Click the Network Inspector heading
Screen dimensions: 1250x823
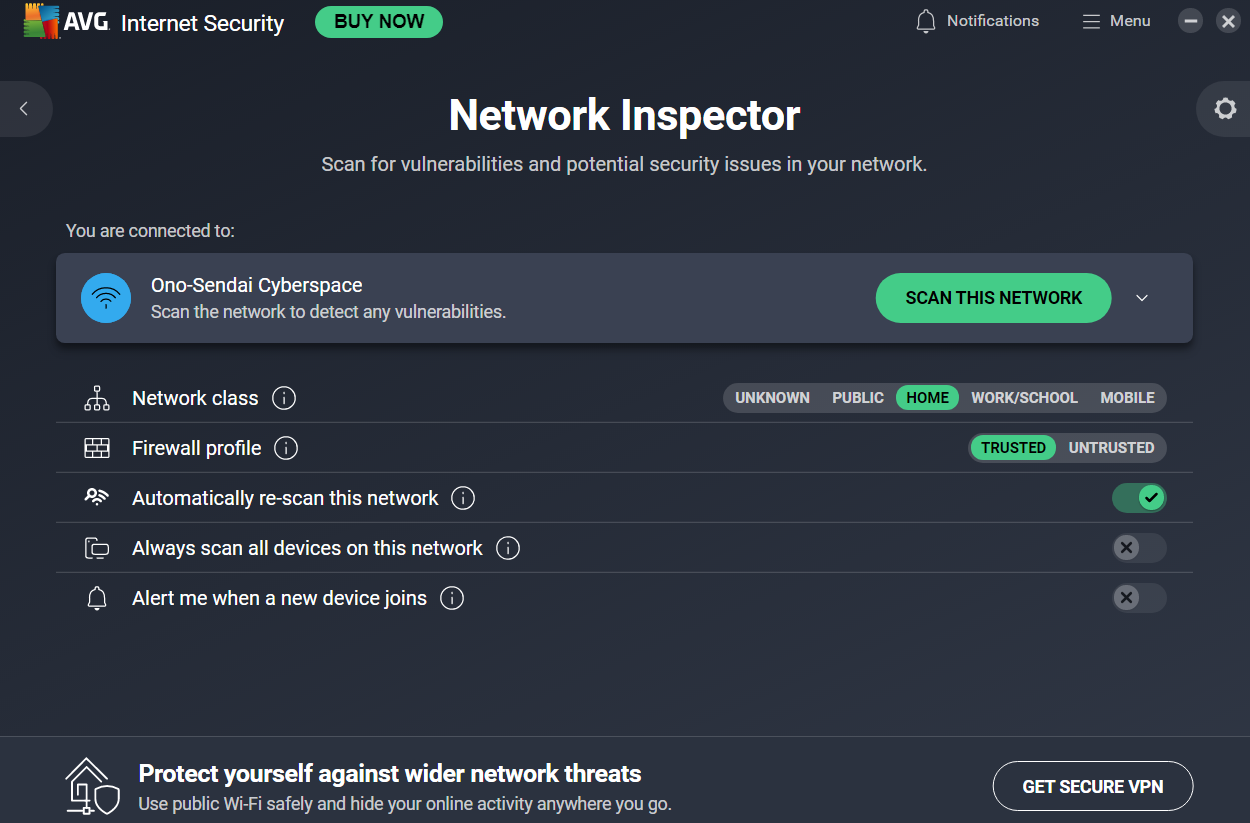(x=625, y=115)
